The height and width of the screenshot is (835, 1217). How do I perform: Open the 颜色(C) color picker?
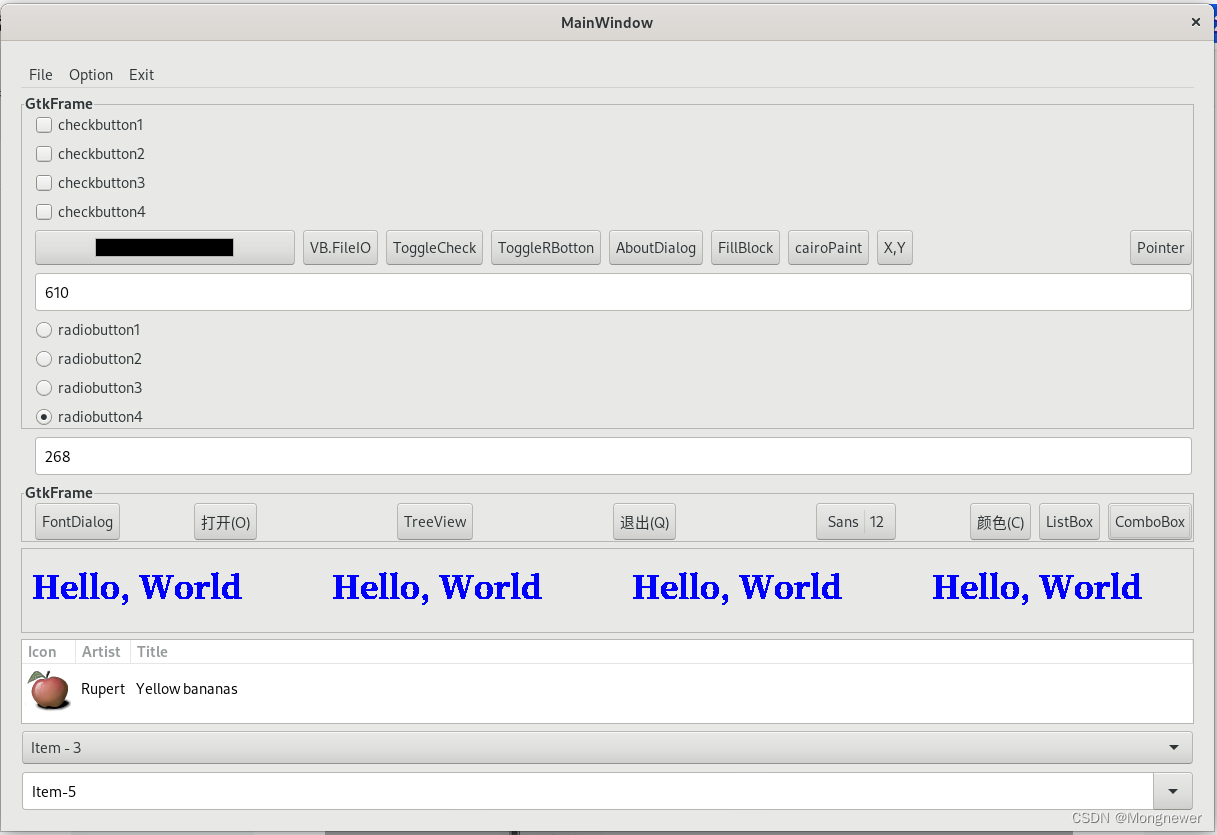(x=1000, y=521)
